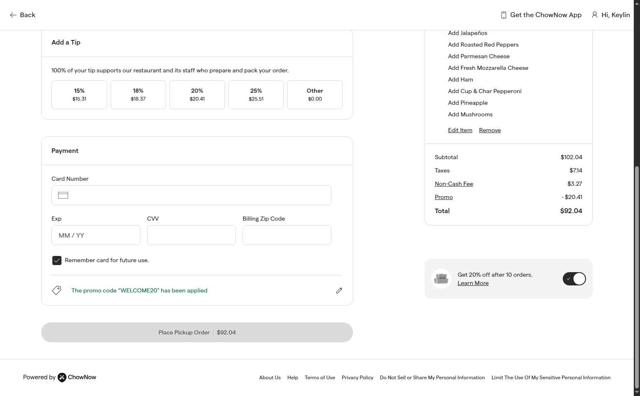Choose the 20% tip option

coord(197,95)
